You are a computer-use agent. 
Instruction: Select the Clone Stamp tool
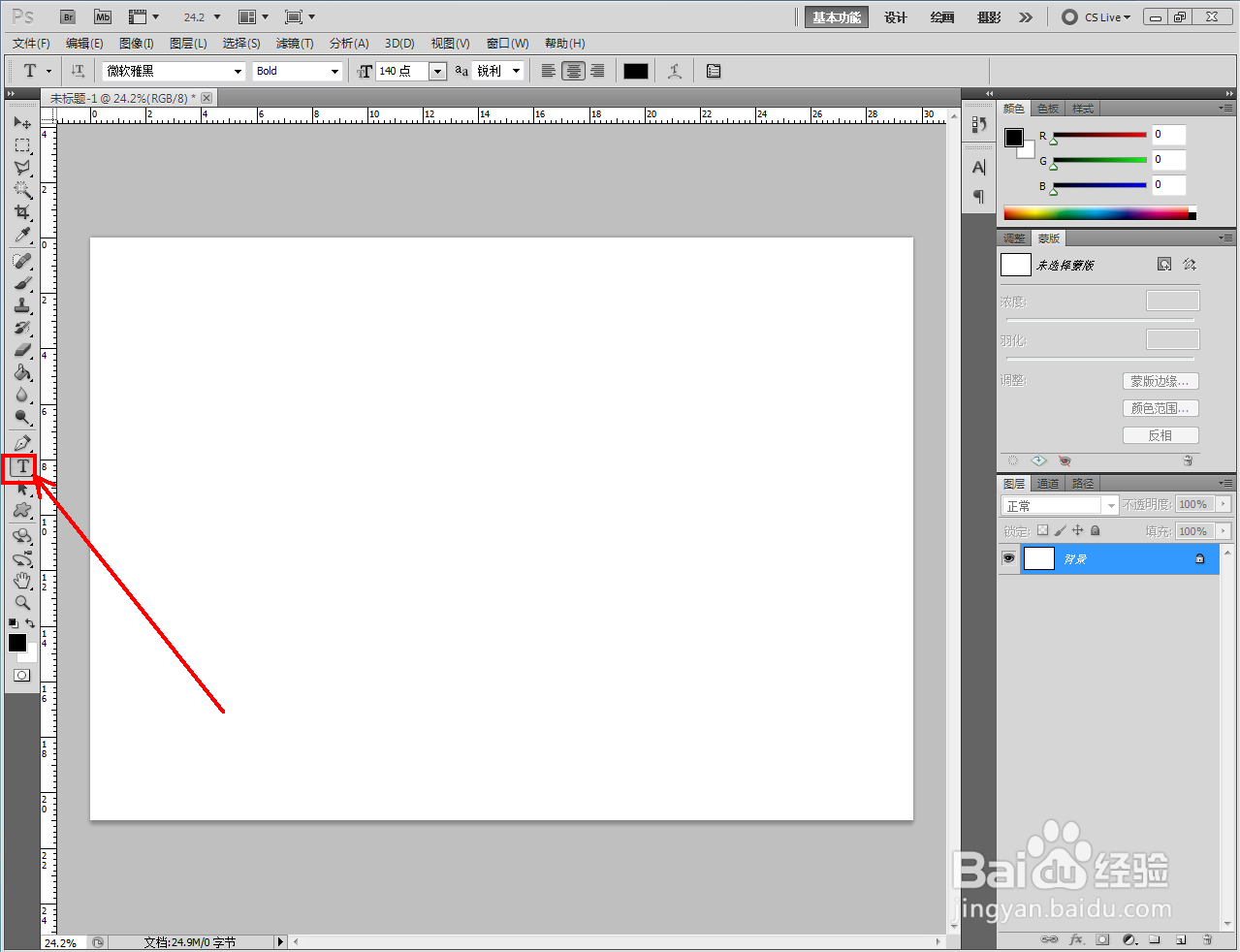click(22, 306)
